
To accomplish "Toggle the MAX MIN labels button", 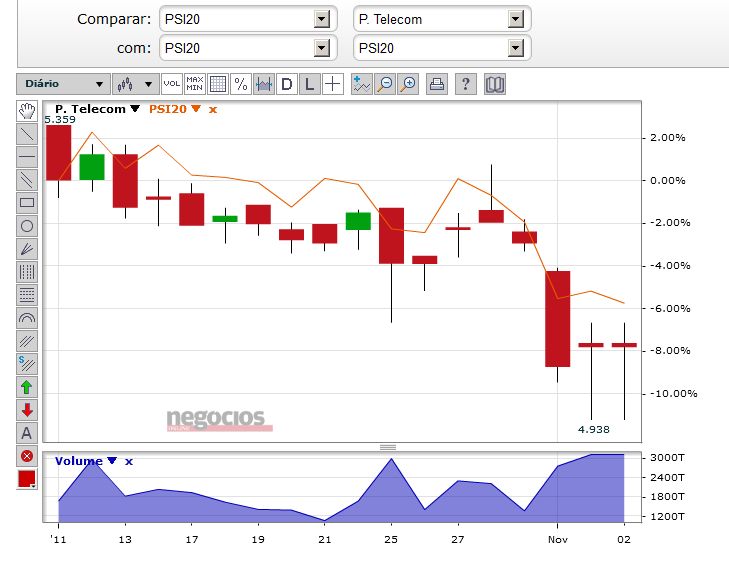I will (194, 84).
